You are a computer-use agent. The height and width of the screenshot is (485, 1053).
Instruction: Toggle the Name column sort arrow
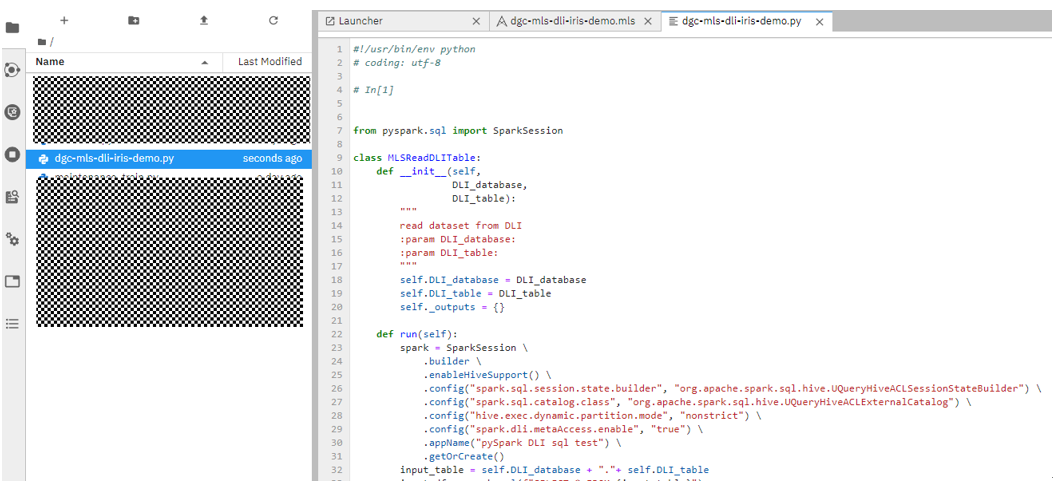pyautogui.click(x=205, y=62)
